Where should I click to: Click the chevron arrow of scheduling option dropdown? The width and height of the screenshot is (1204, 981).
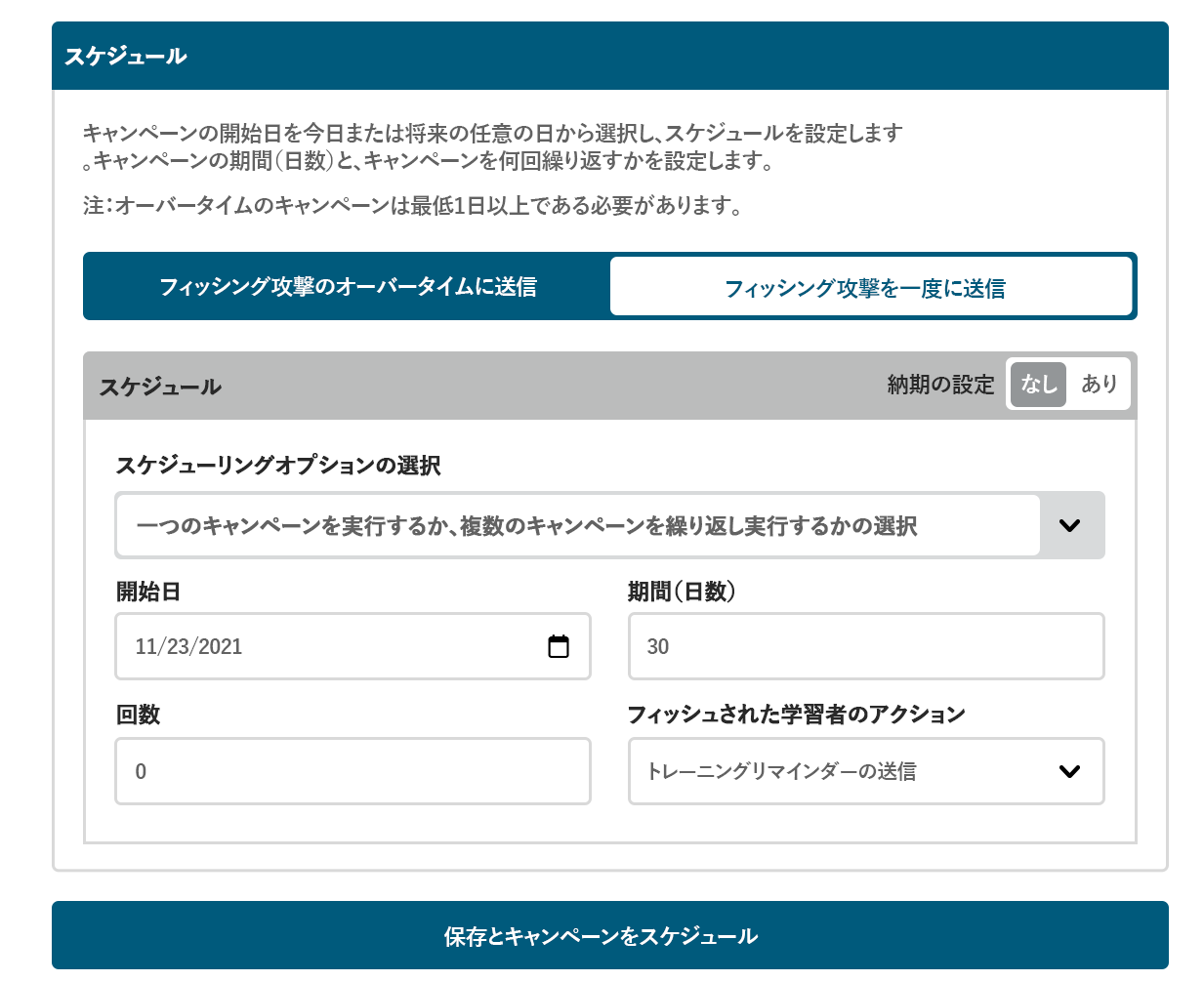coord(1070,525)
